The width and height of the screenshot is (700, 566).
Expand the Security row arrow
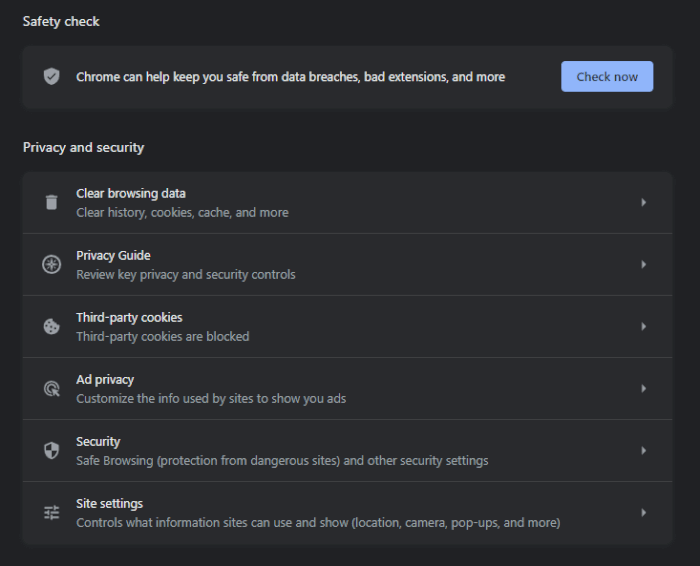coord(643,450)
